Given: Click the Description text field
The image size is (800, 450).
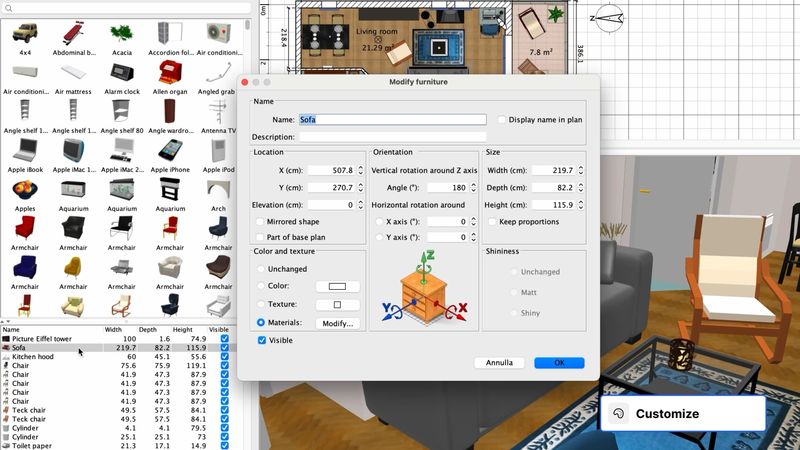Looking at the screenshot, I should (392, 137).
